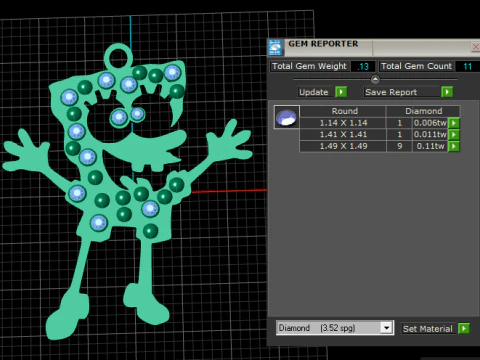Click the 0.11tw weight value
This screenshot has height=360, width=480.
pyautogui.click(x=430, y=146)
